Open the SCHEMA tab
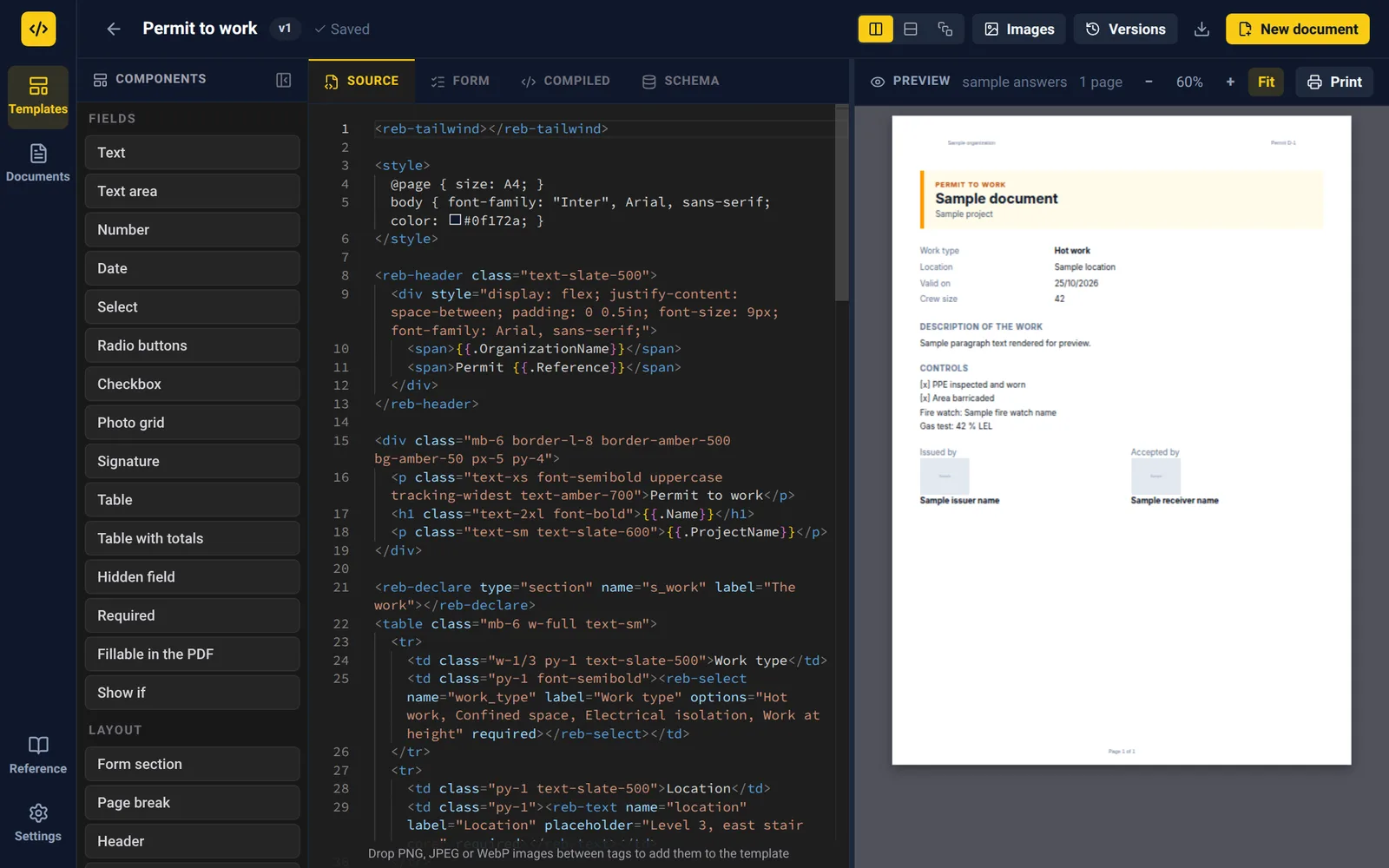 (681, 81)
